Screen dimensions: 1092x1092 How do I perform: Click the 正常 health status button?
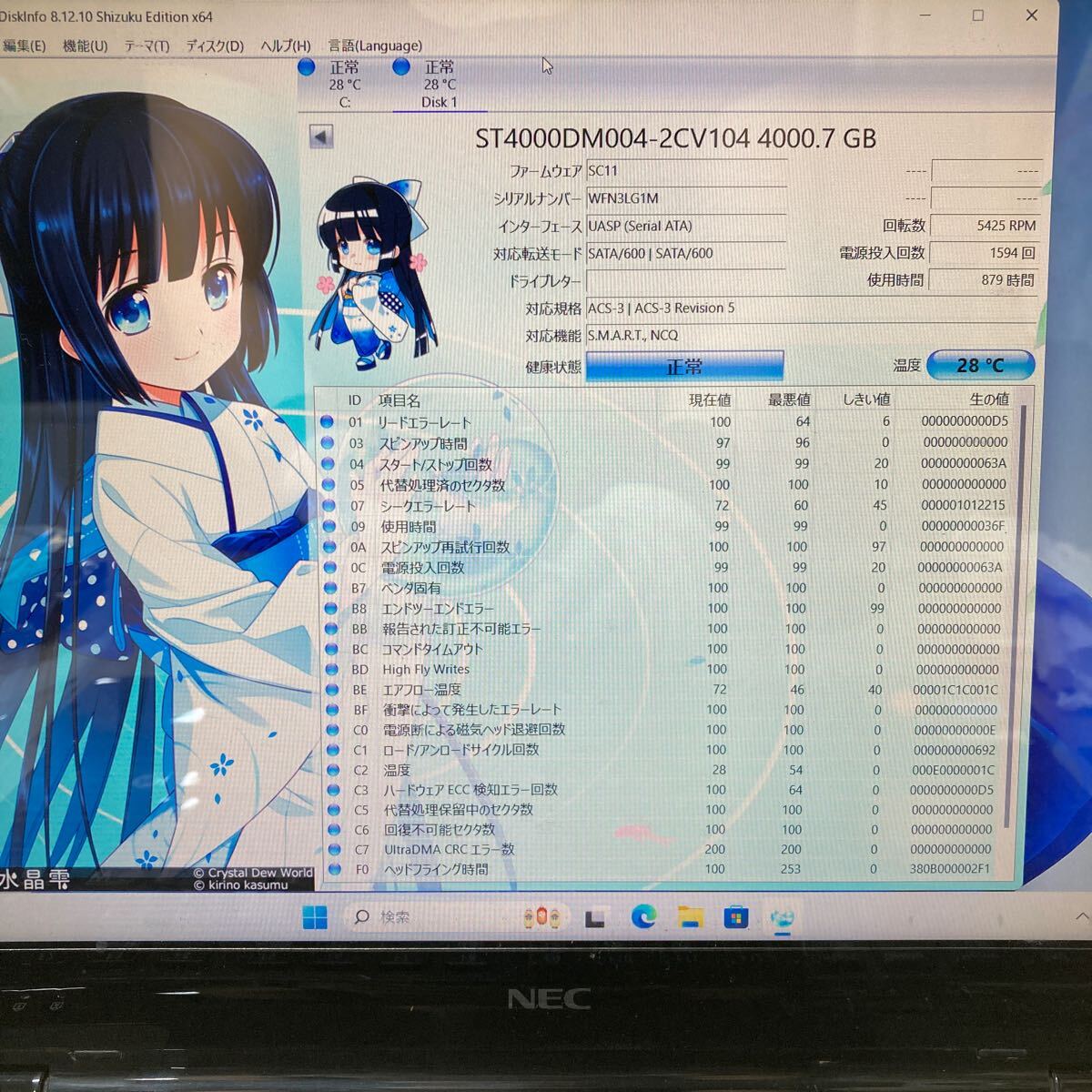[684, 366]
